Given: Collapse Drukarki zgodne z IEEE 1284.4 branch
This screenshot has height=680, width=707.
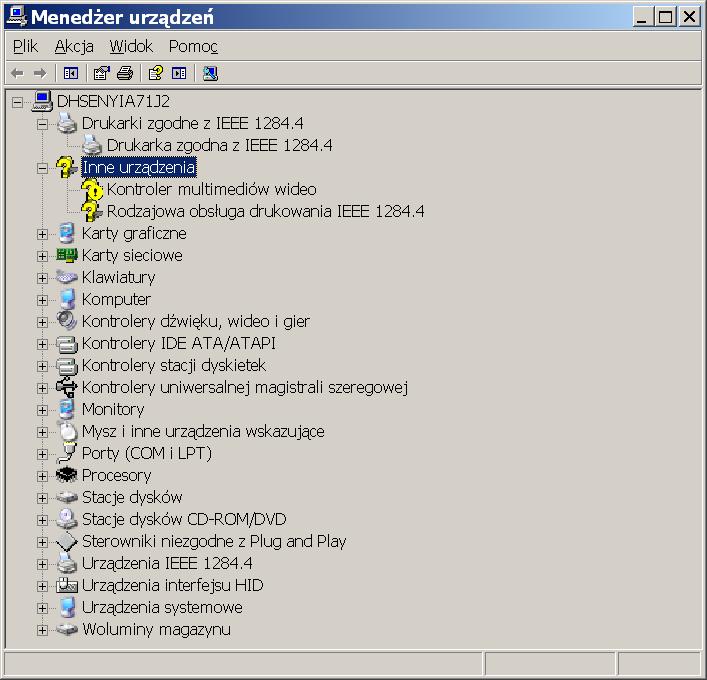Looking at the screenshot, I should pos(42,124).
